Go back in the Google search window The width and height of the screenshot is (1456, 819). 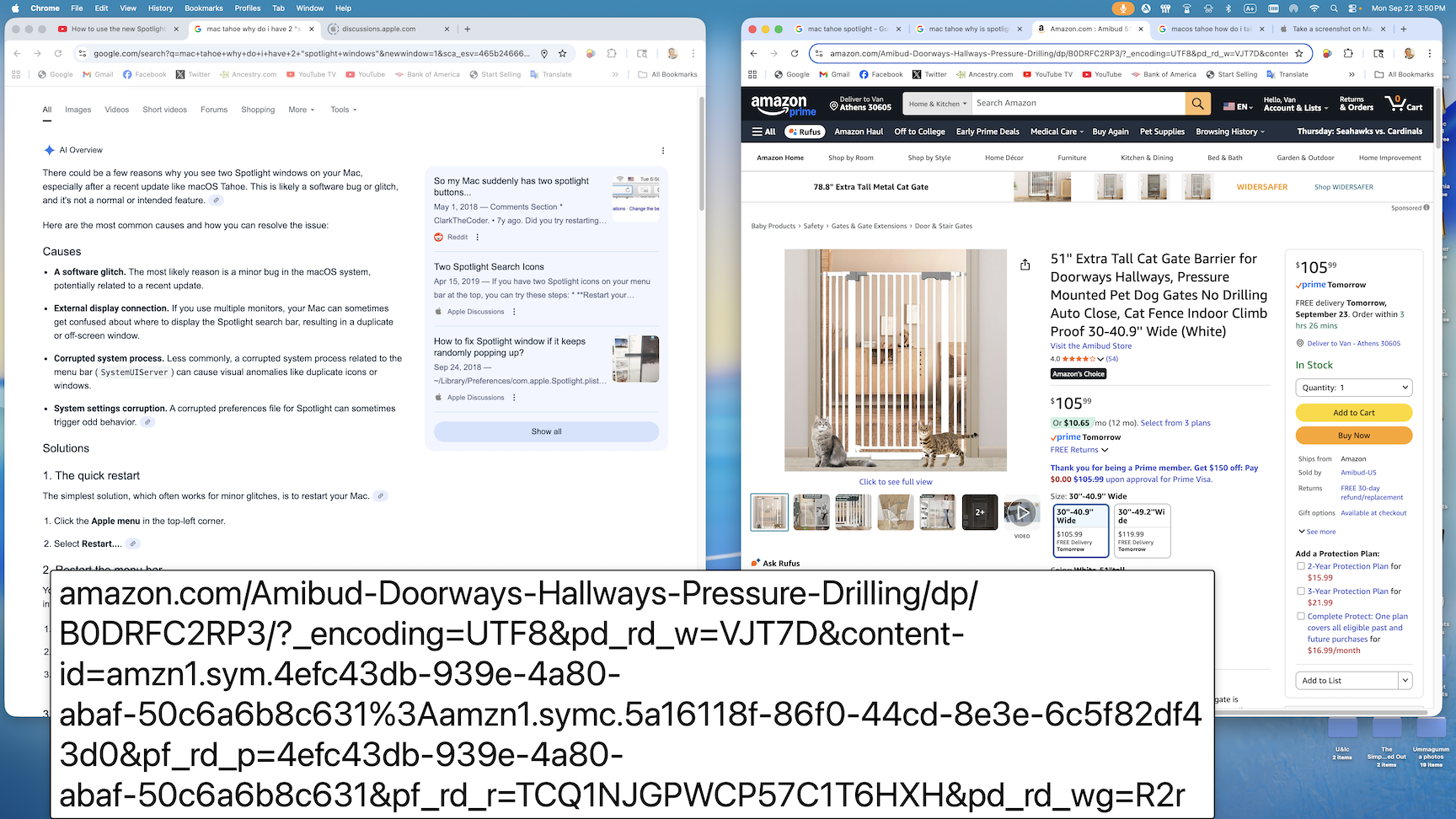pos(18,53)
